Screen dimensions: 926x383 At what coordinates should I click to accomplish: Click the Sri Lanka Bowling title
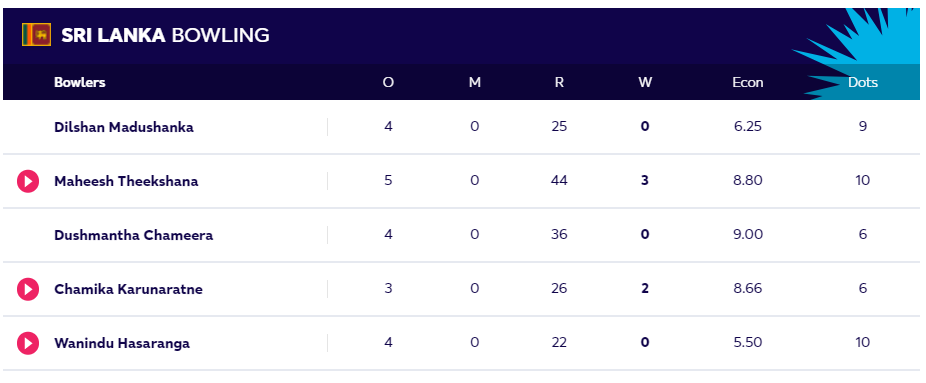pyautogui.click(x=165, y=35)
